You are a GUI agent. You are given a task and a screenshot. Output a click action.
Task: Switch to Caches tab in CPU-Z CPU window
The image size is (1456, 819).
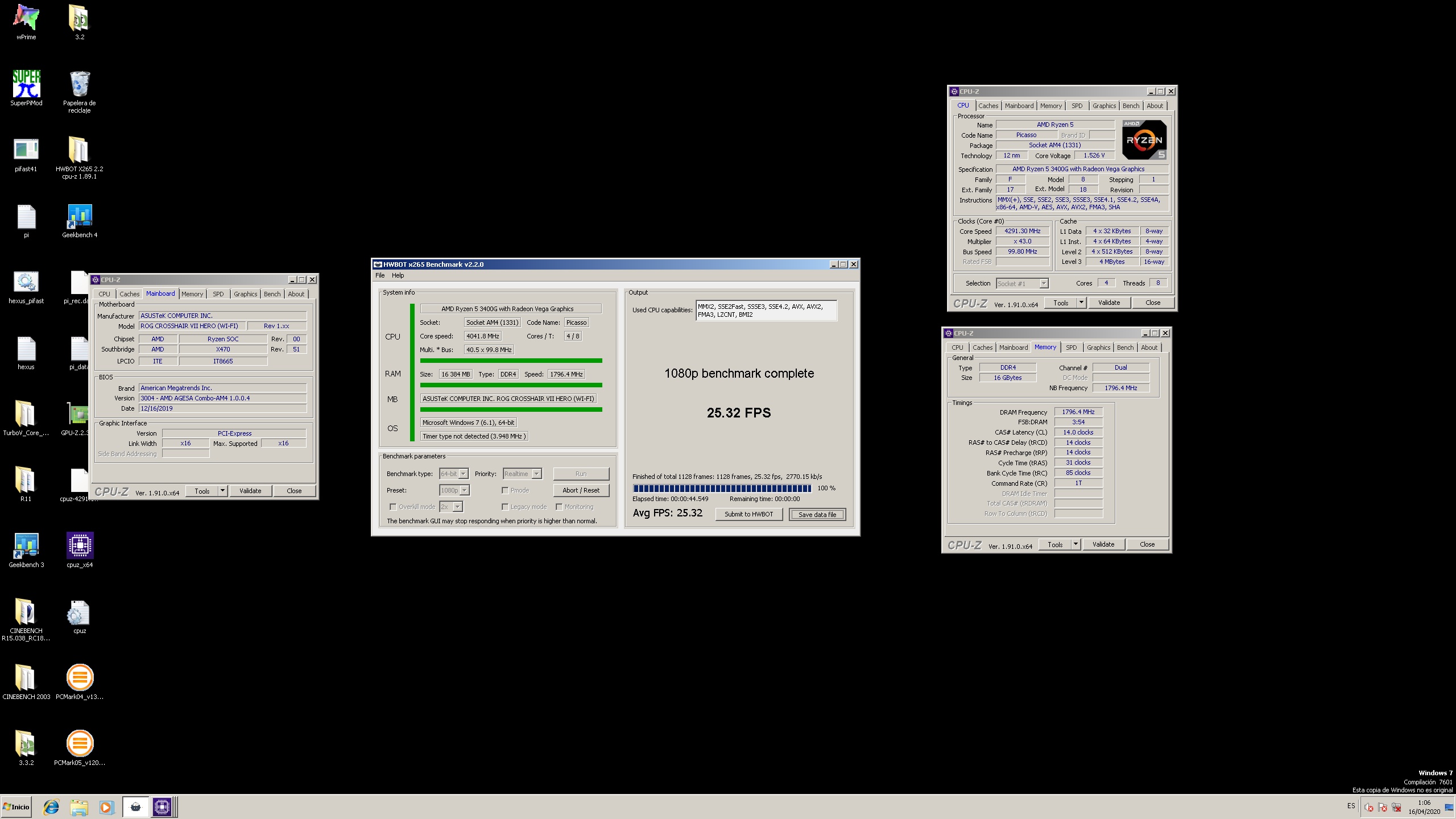click(x=988, y=106)
